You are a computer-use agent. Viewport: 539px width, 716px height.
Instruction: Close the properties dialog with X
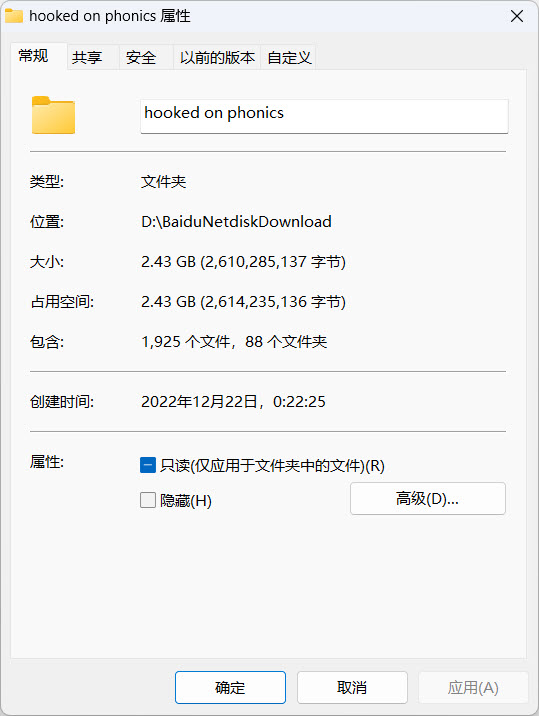tap(517, 16)
